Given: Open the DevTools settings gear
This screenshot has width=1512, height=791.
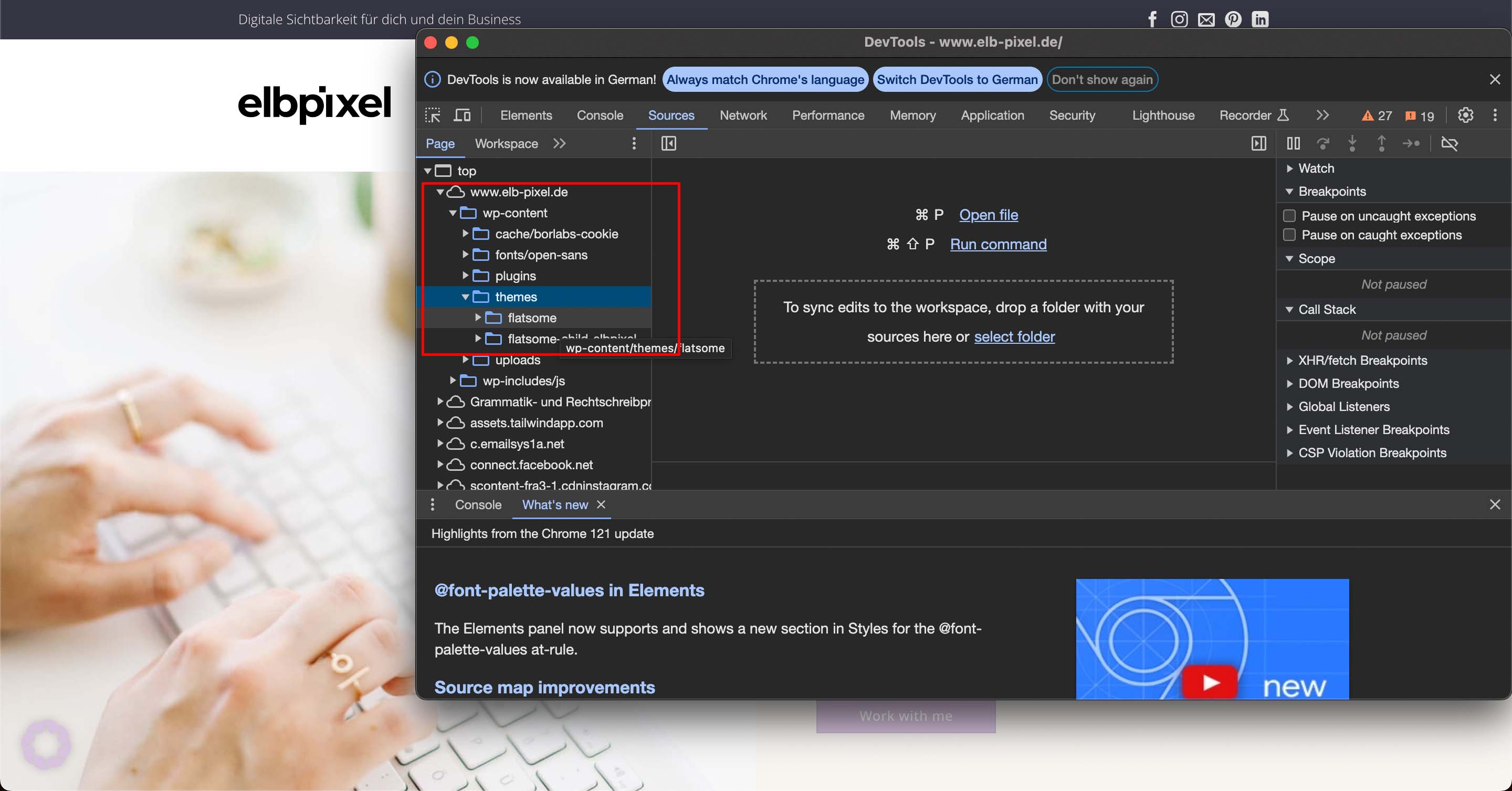Looking at the screenshot, I should (1466, 115).
